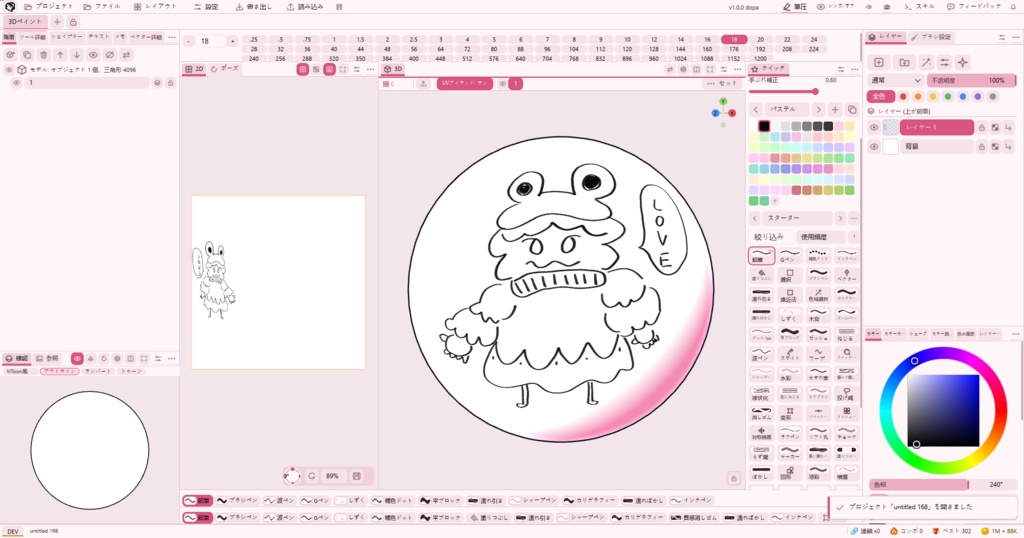Switch to the ツール詳細 tab
The height and width of the screenshot is (538, 1024).
coord(32,37)
